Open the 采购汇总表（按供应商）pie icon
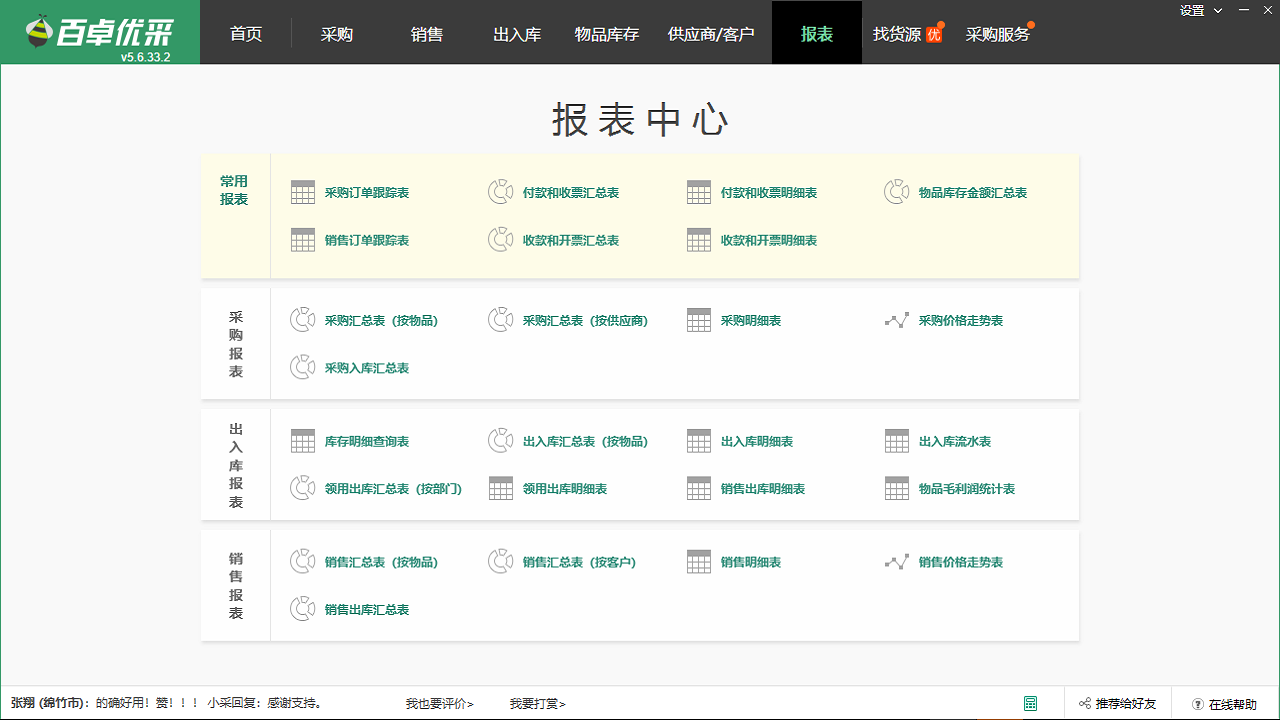The height and width of the screenshot is (720, 1280). [501, 320]
